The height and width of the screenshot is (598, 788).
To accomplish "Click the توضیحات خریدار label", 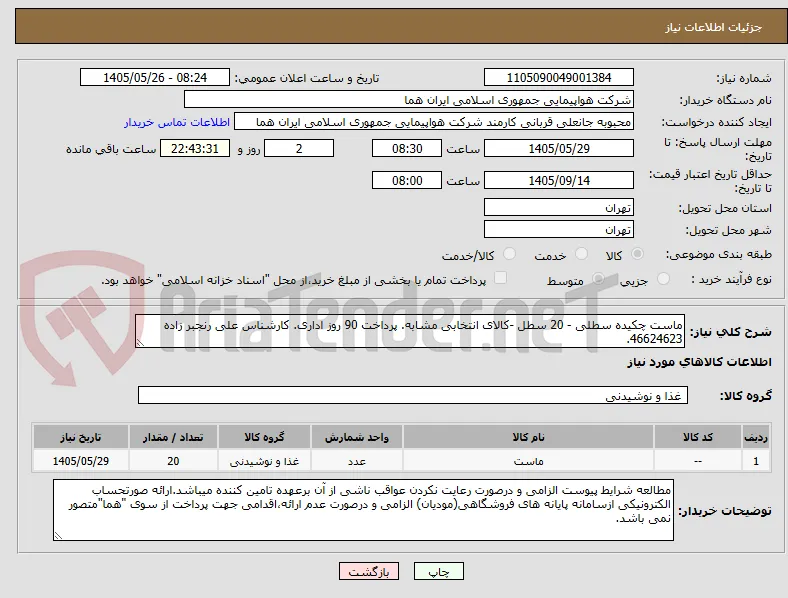I will tap(725, 511).
